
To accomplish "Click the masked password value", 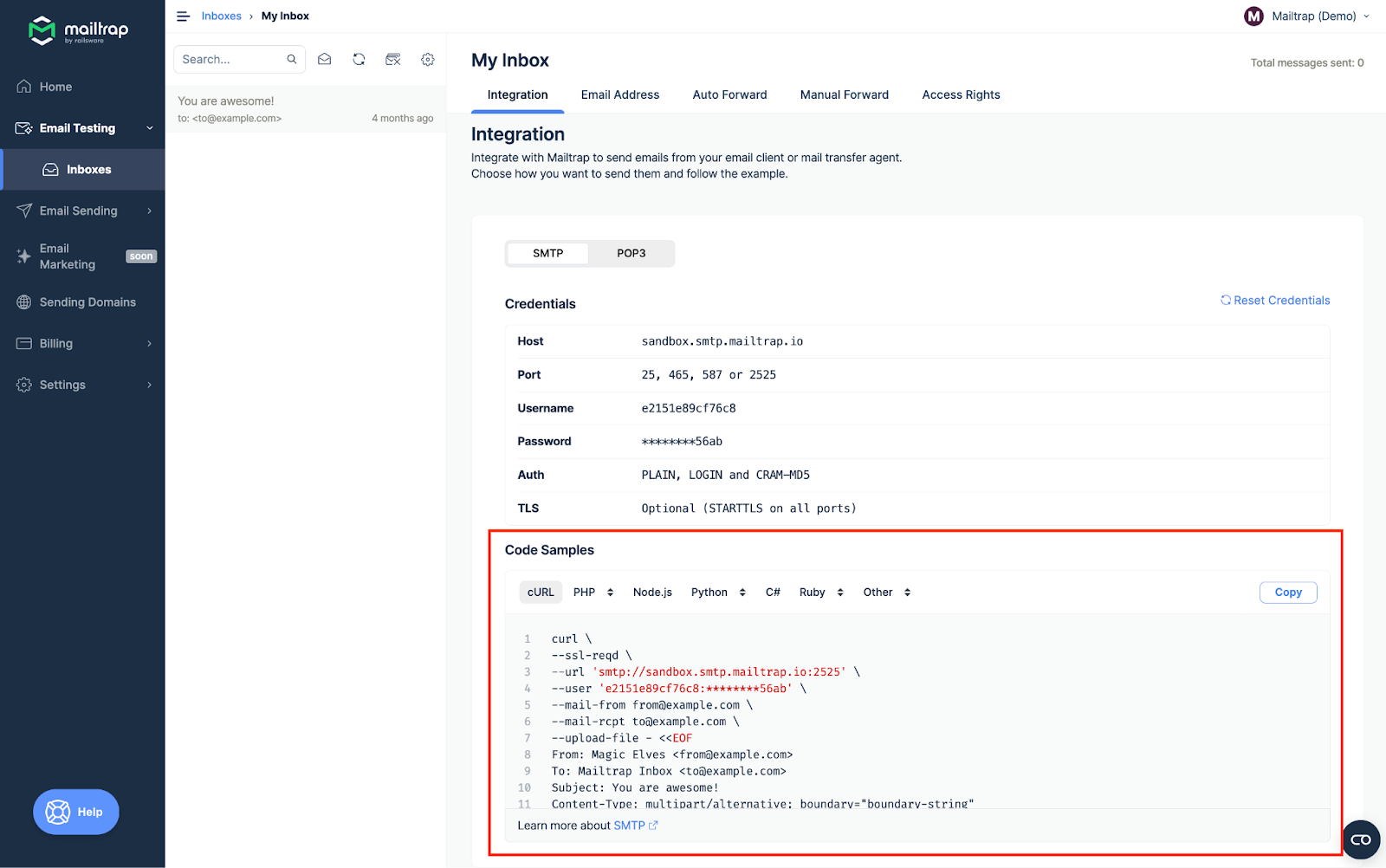I will (682, 442).
